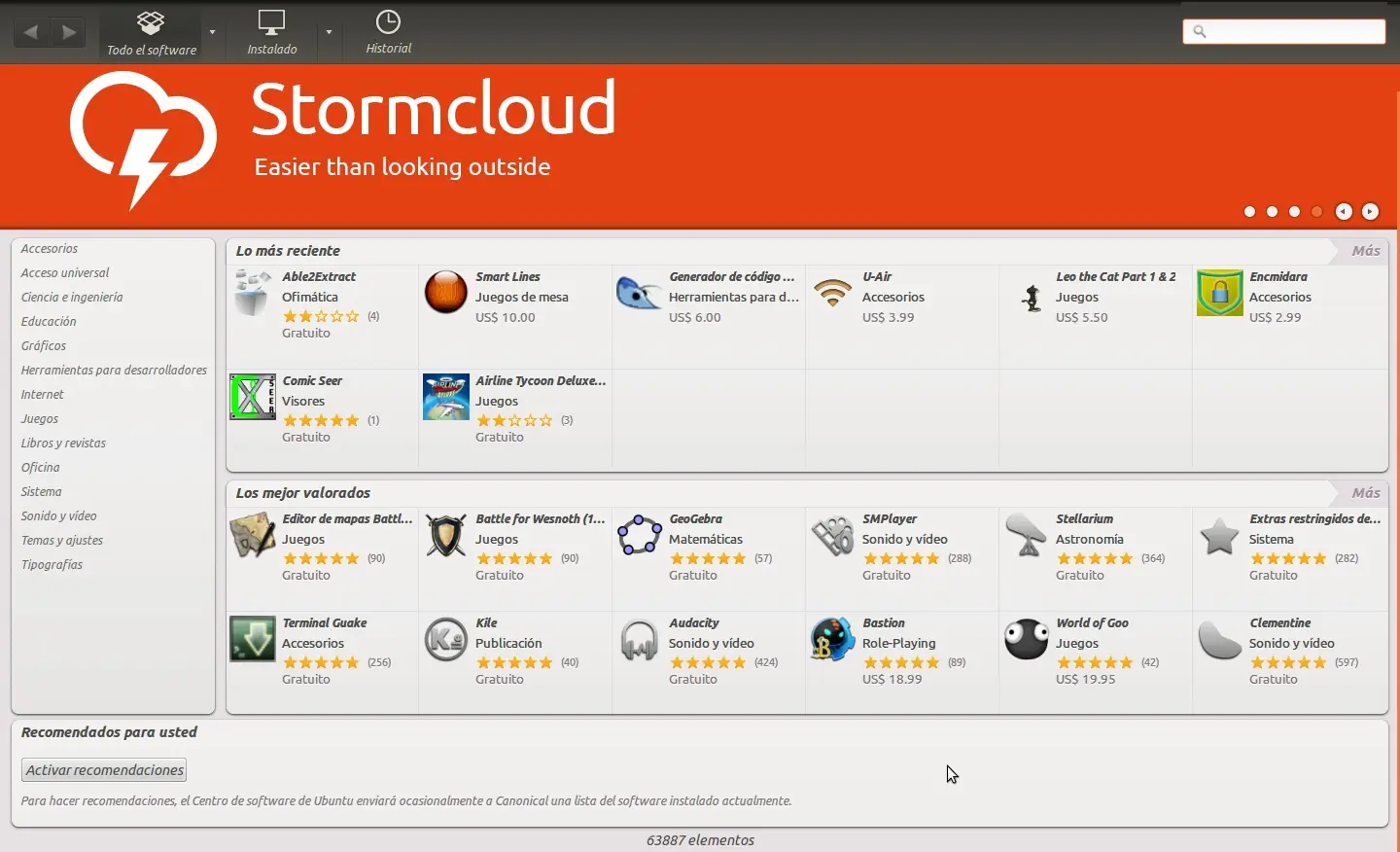
Task: Click Más in Lo más reciente
Action: tap(1366, 251)
